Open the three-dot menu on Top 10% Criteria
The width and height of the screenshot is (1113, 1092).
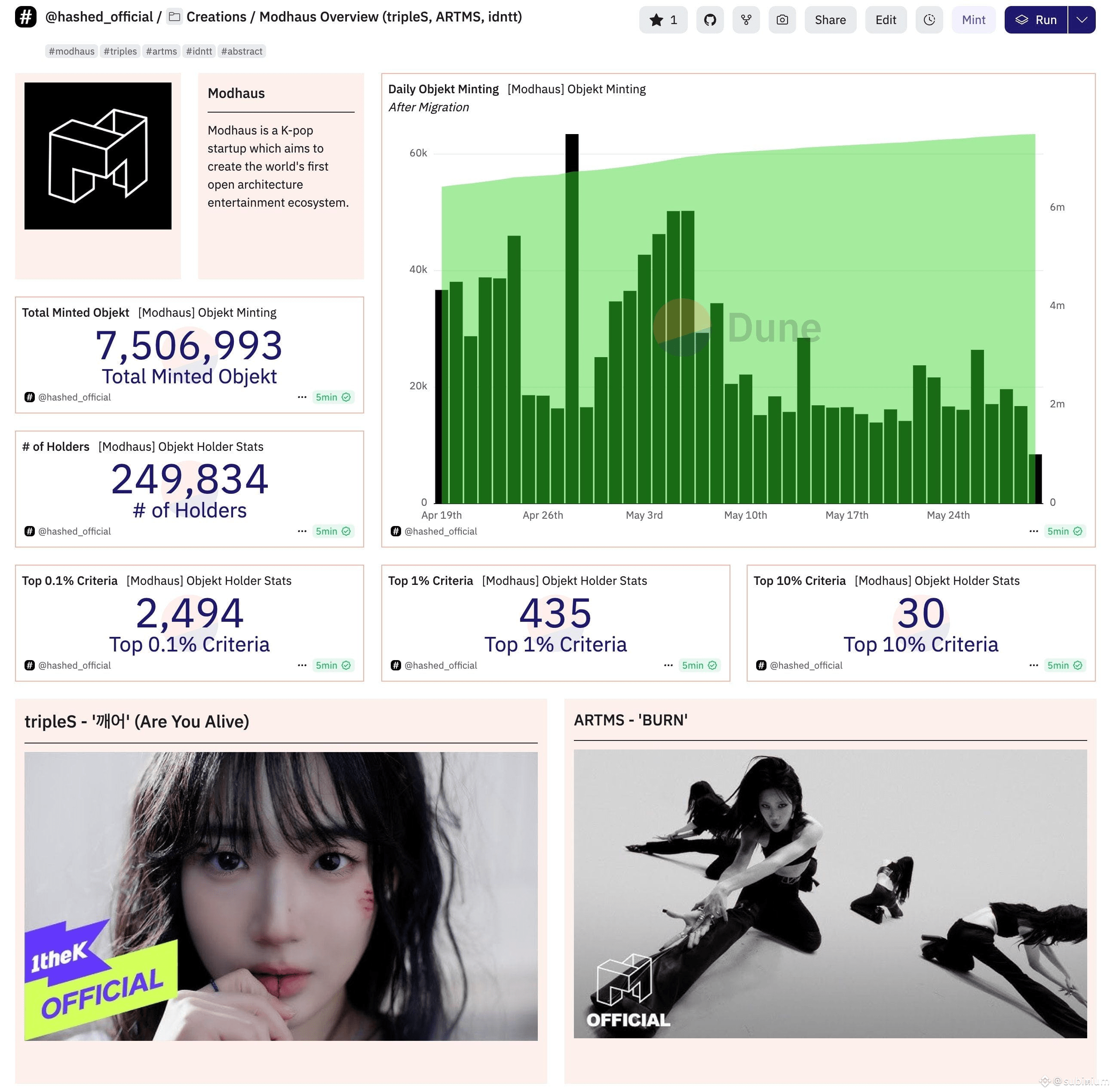(1034, 665)
